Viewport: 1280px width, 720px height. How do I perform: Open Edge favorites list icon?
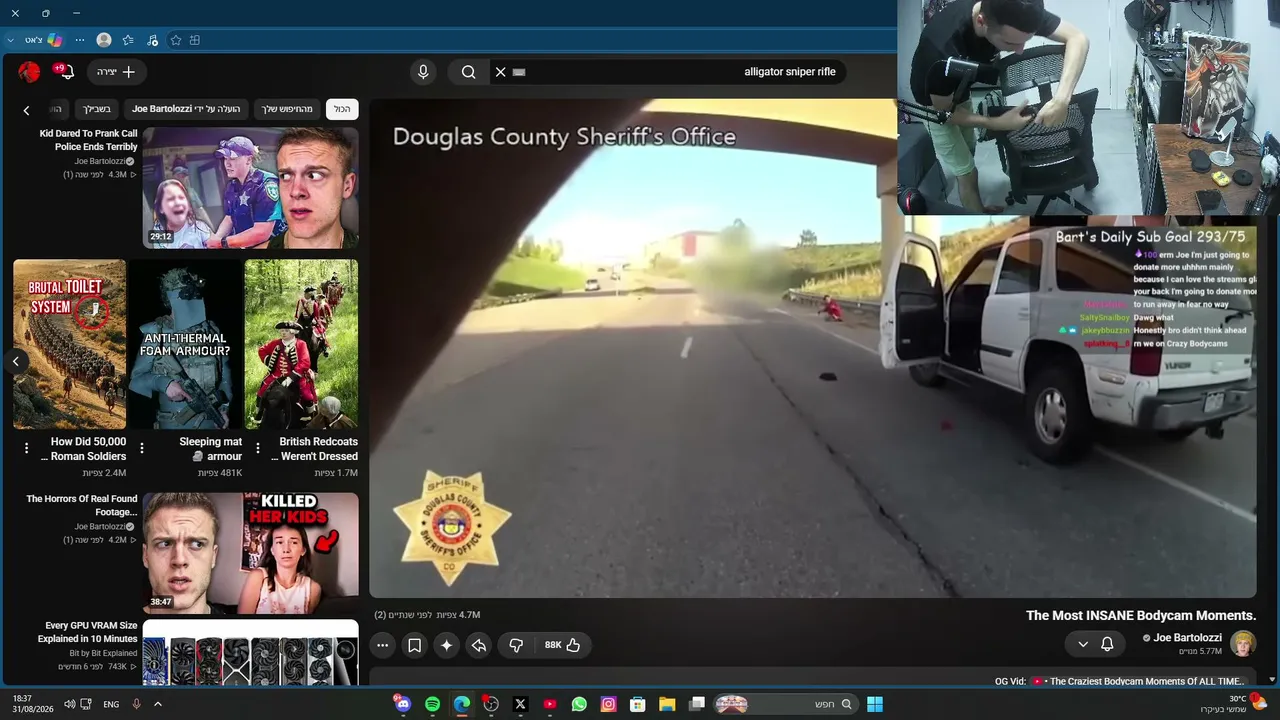128,40
